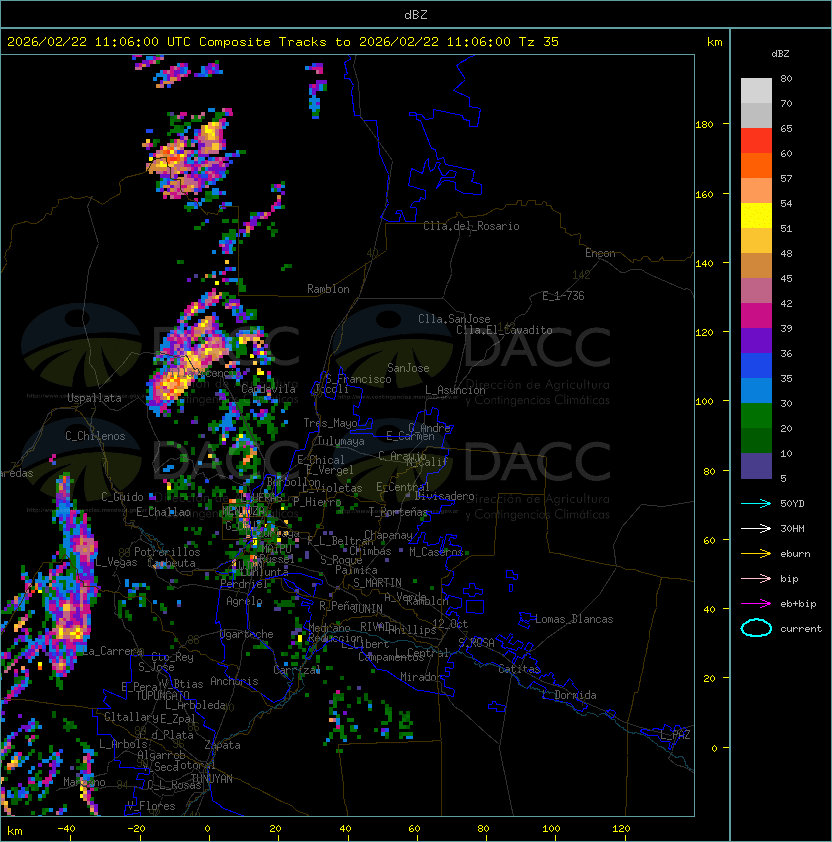Click the 'E_Challao' map label
832x842 pixels.
pyautogui.click(x=163, y=512)
